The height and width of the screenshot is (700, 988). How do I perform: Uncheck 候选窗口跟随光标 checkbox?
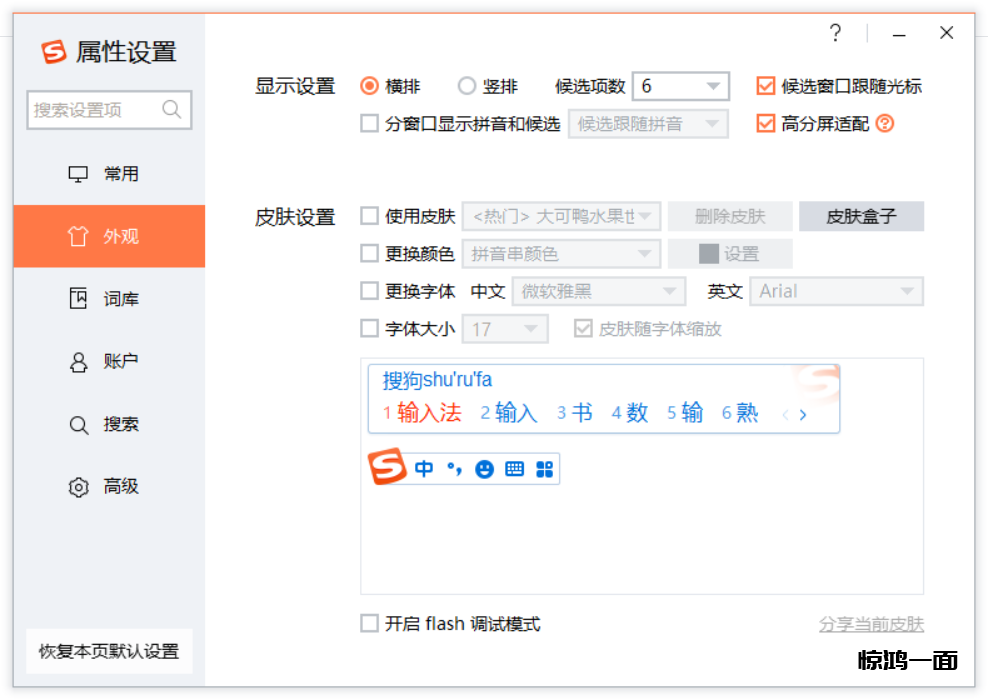[766, 86]
